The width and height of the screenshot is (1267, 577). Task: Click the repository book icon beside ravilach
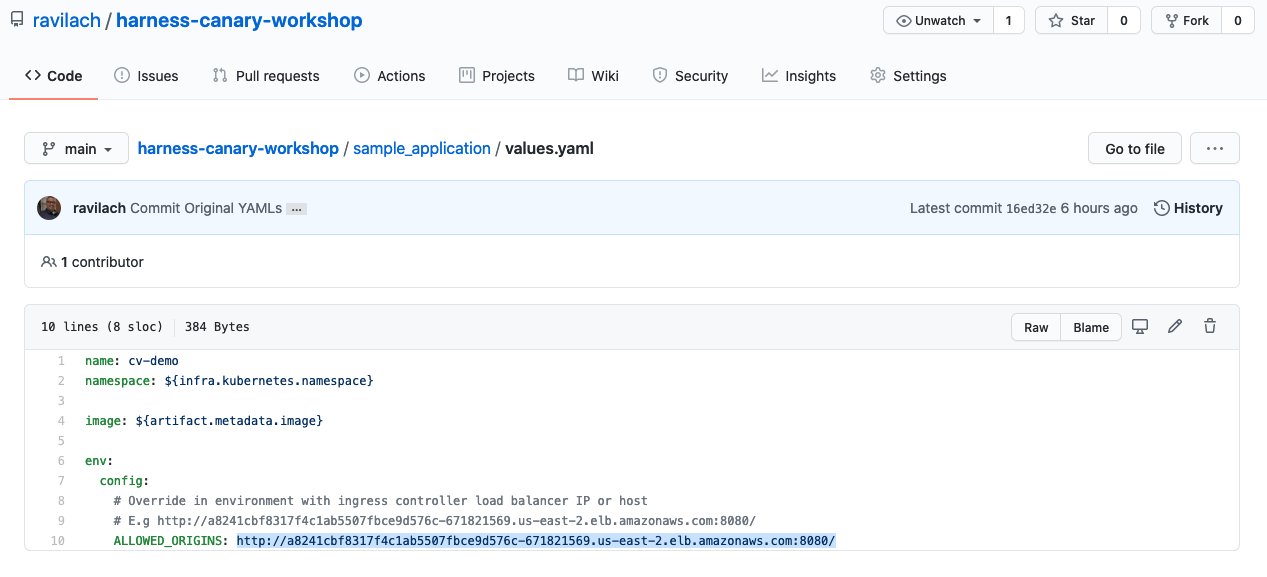17,20
